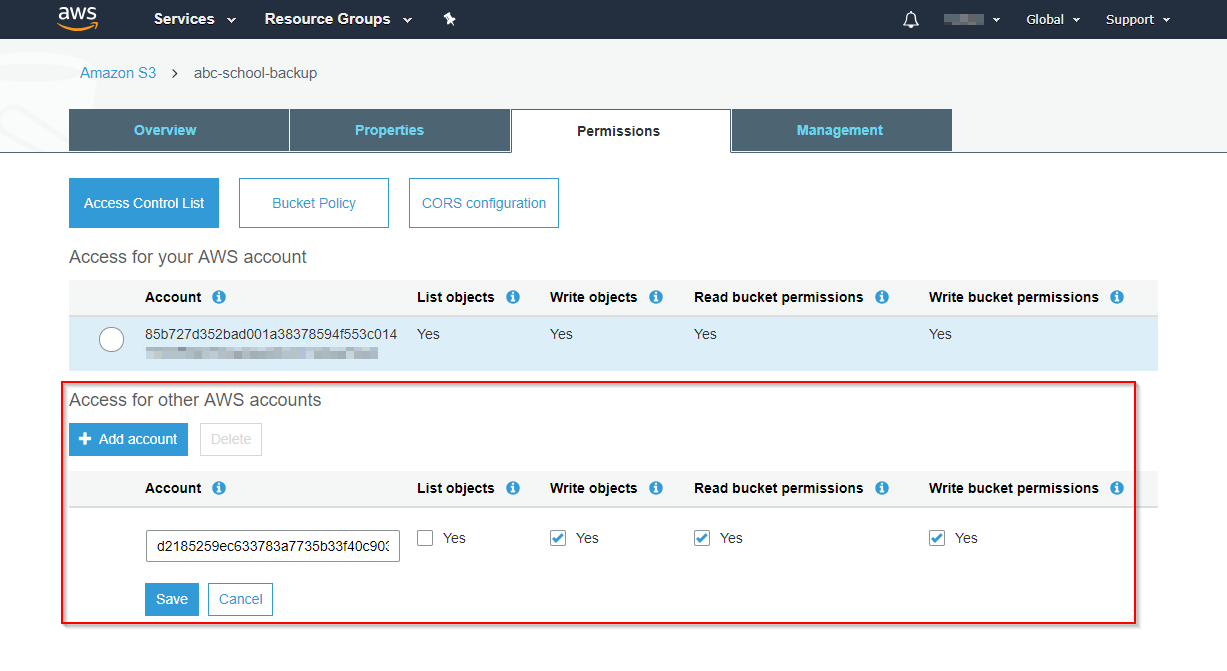Uncheck the Write objects checkbox for other account
This screenshot has width=1227, height=671.
[558, 538]
